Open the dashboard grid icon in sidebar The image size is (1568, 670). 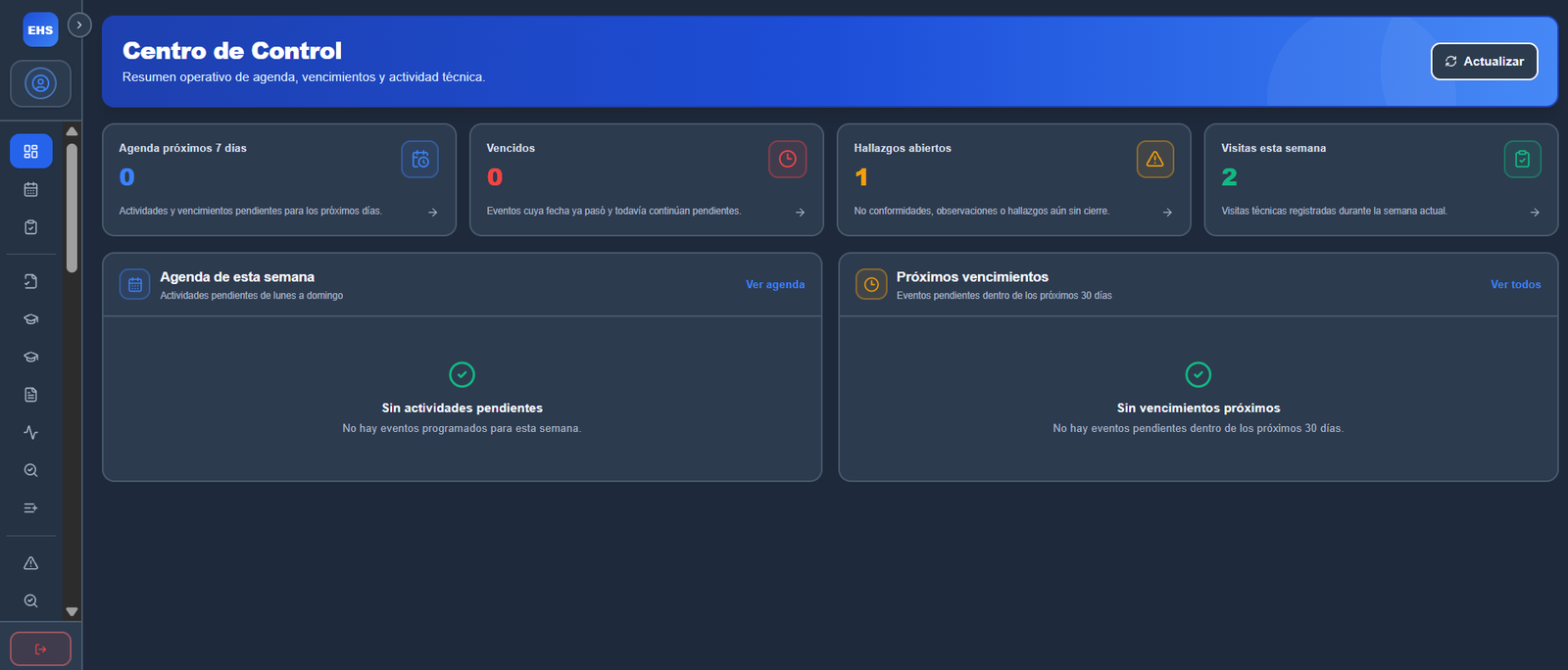tap(31, 152)
